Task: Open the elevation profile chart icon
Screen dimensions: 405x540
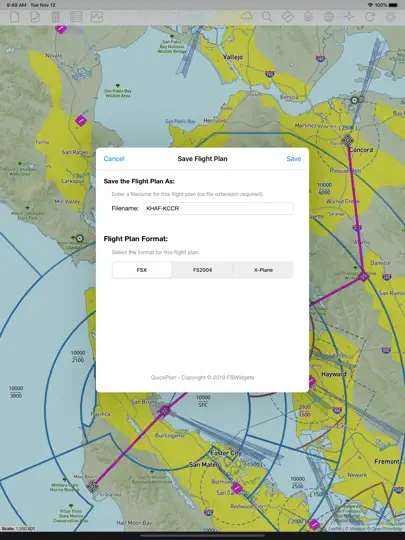Action: click(x=97, y=17)
